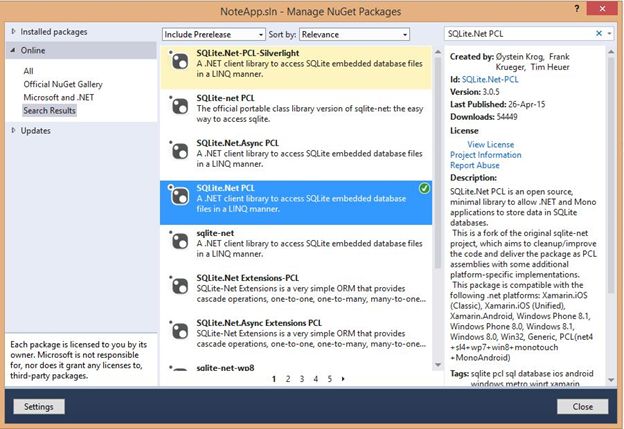Collapse the Online section
624x429 pixels.
point(13,50)
